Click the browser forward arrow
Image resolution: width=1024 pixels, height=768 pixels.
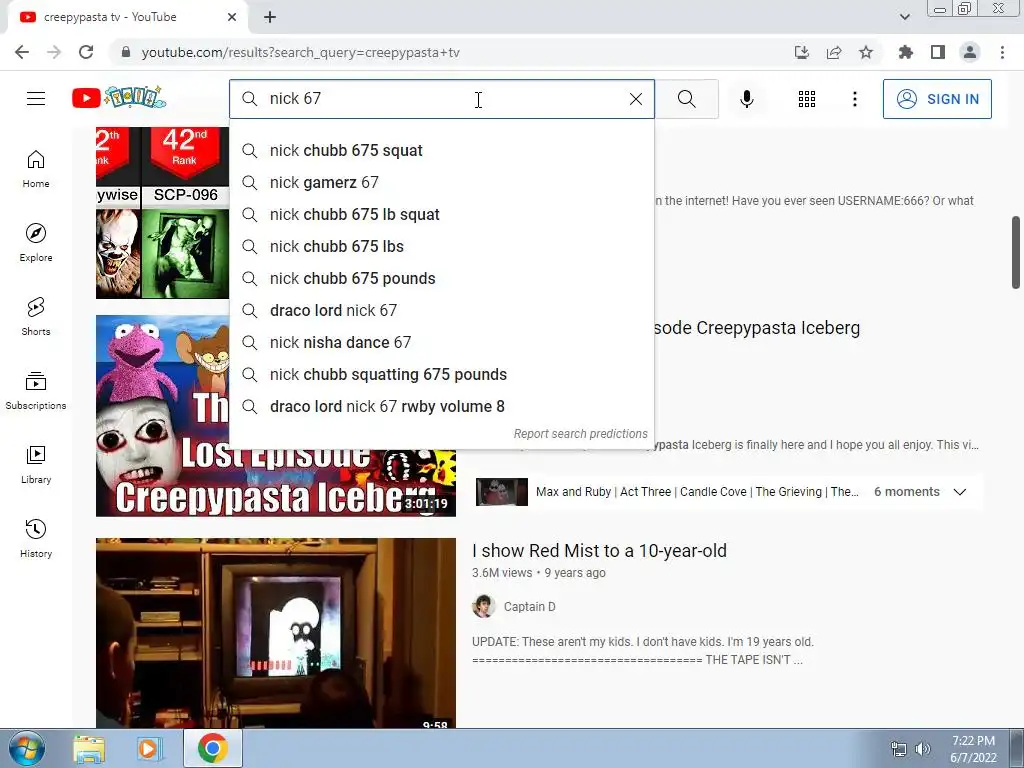pos(54,52)
